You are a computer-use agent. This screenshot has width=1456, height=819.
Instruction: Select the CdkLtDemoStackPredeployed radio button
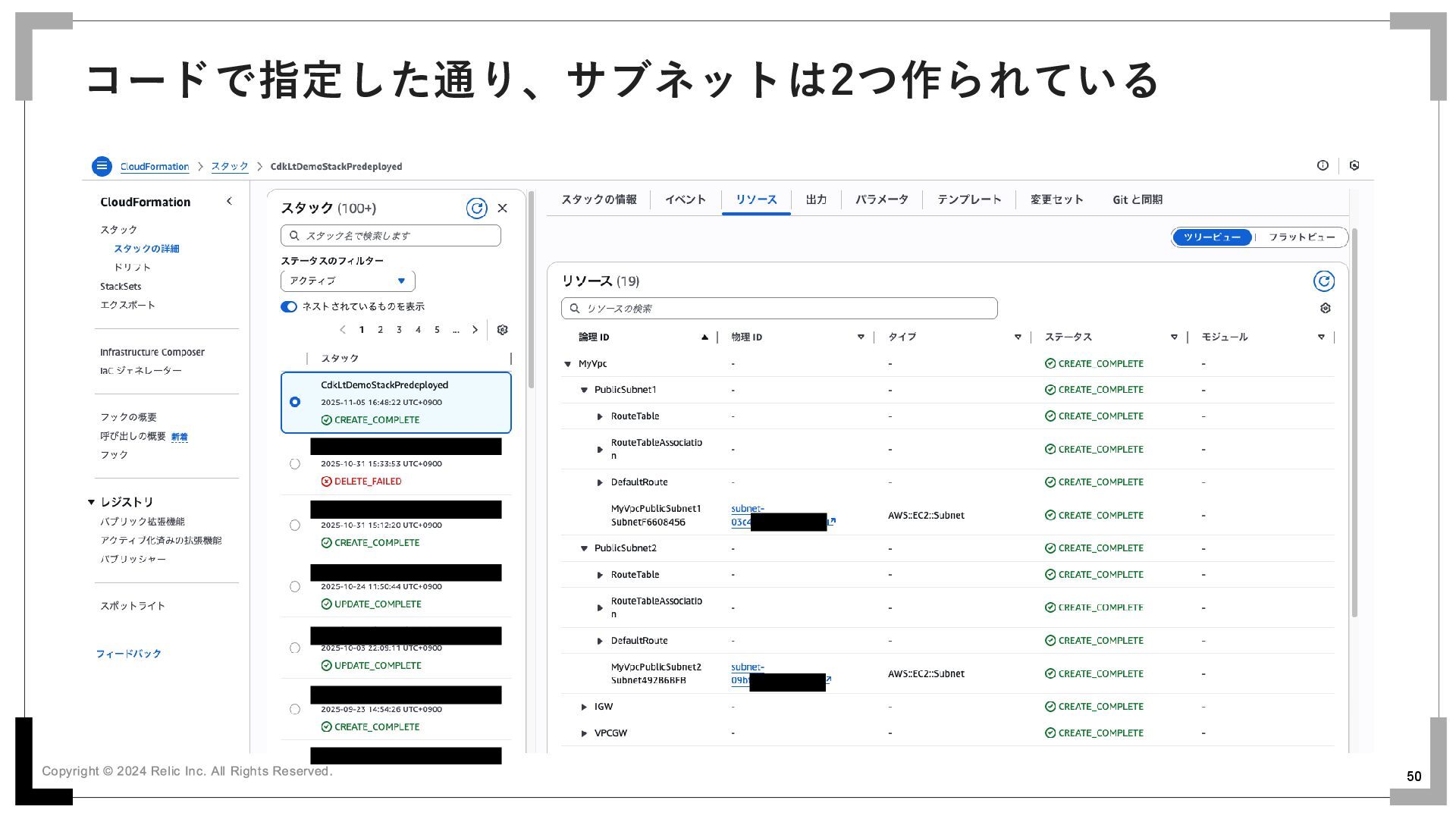295,402
